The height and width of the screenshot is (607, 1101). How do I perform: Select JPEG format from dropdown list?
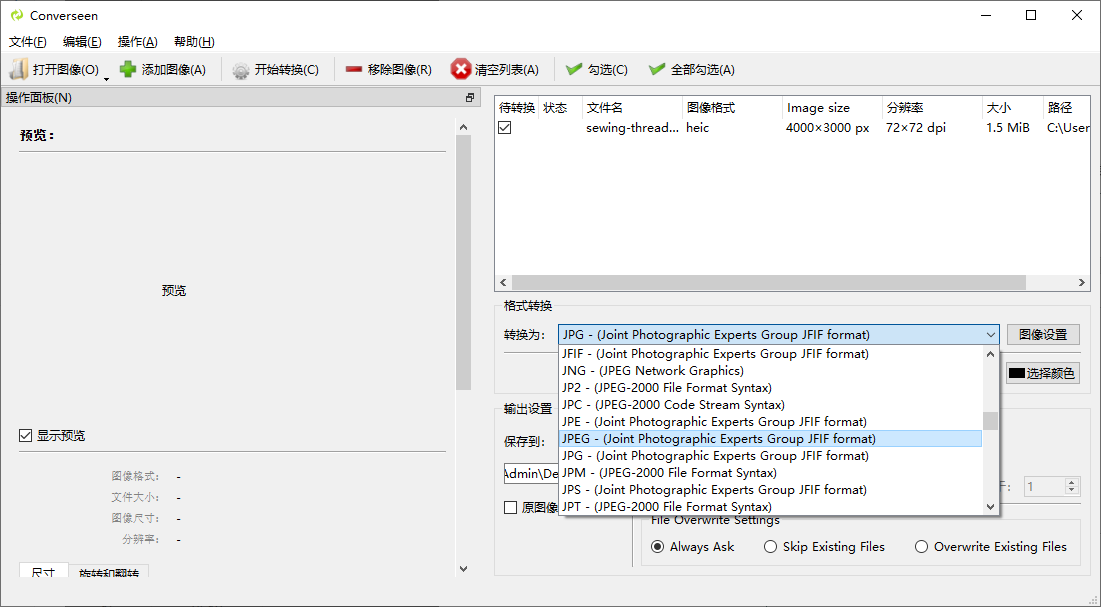tap(718, 439)
